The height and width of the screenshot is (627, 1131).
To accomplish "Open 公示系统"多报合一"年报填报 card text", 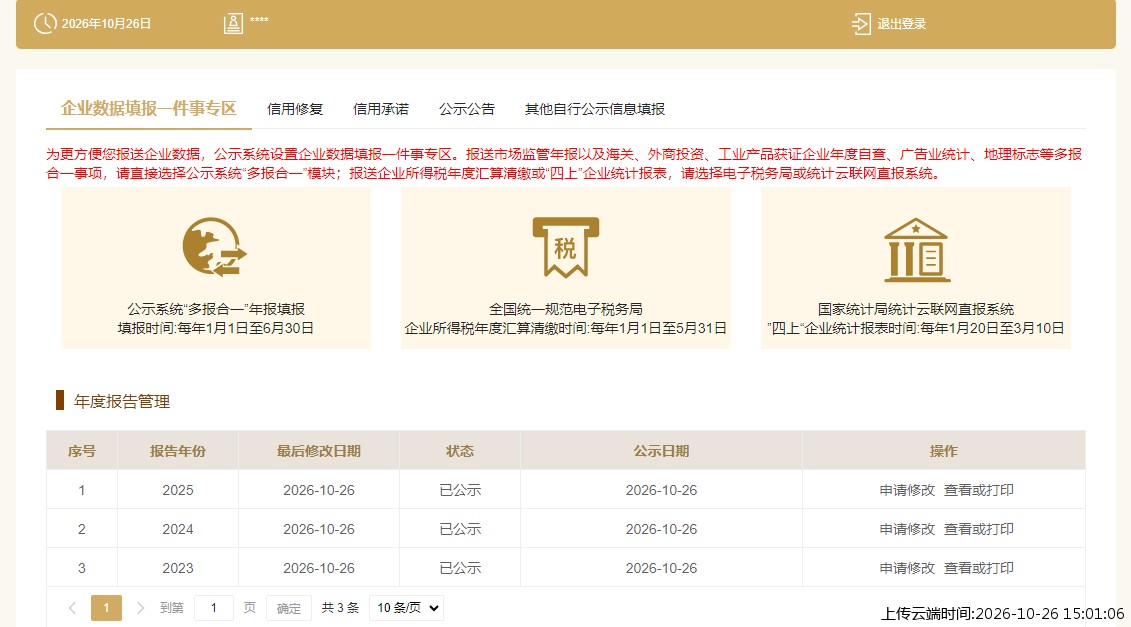I will (216, 309).
